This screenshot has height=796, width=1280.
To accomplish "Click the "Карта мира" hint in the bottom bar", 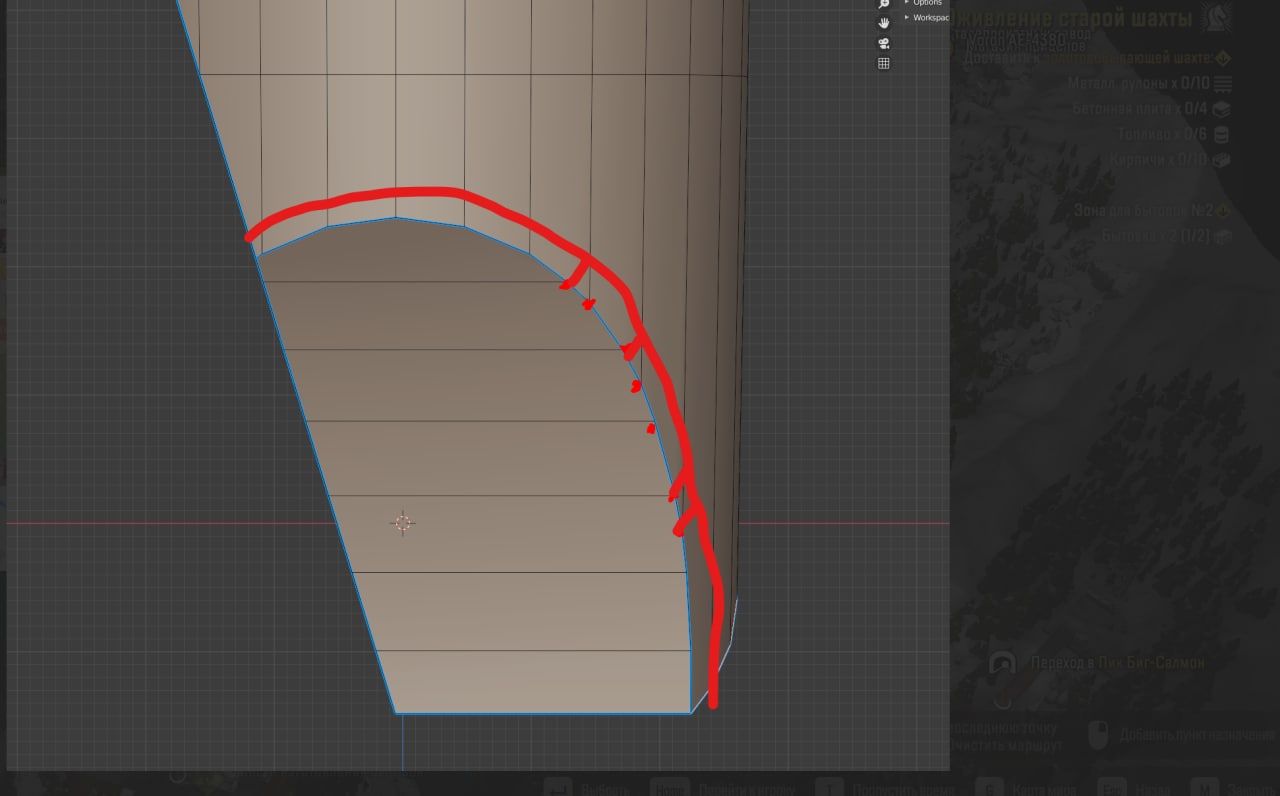I will point(1044,790).
